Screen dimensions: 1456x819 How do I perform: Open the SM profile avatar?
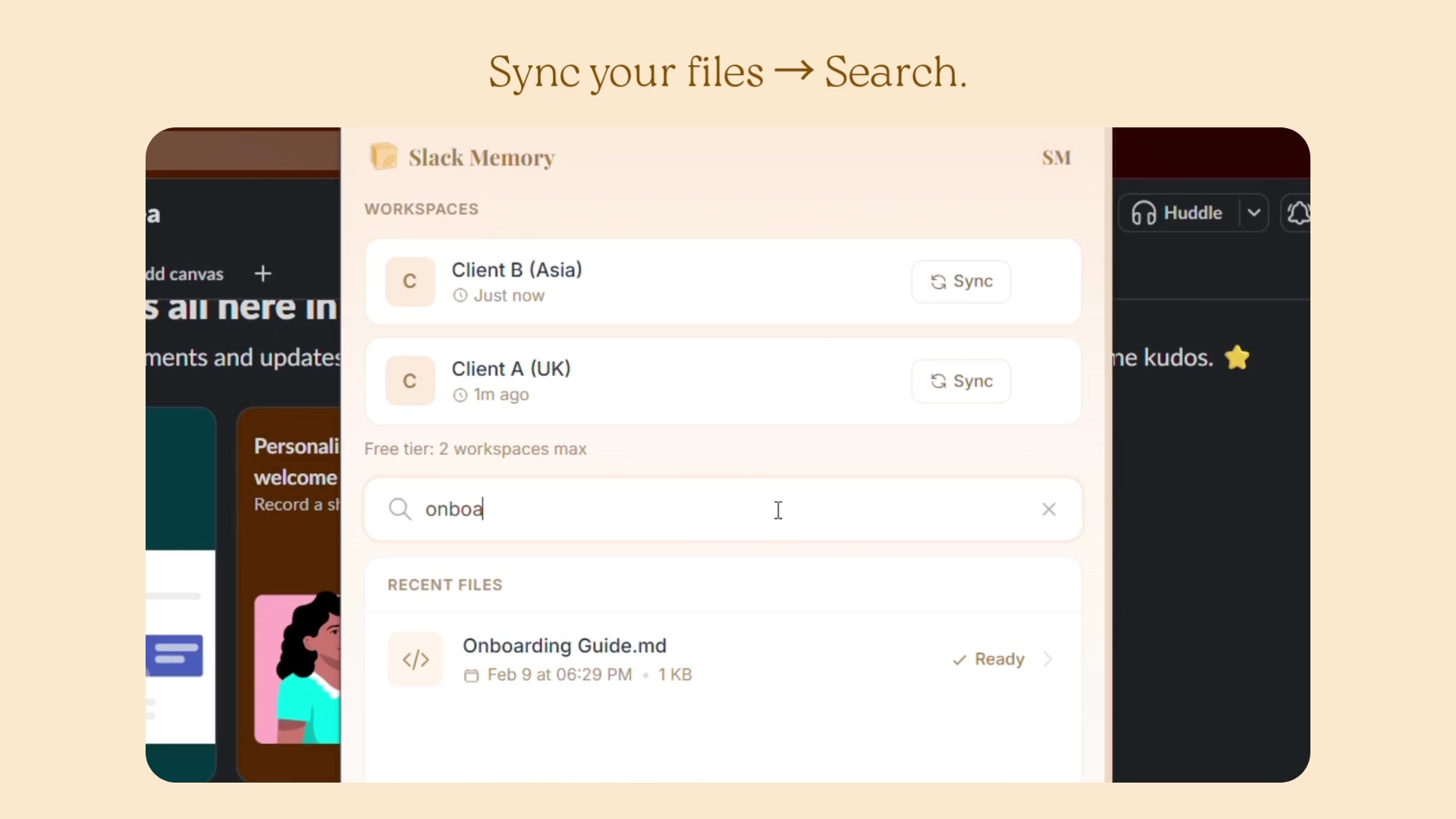[x=1056, y=158]
